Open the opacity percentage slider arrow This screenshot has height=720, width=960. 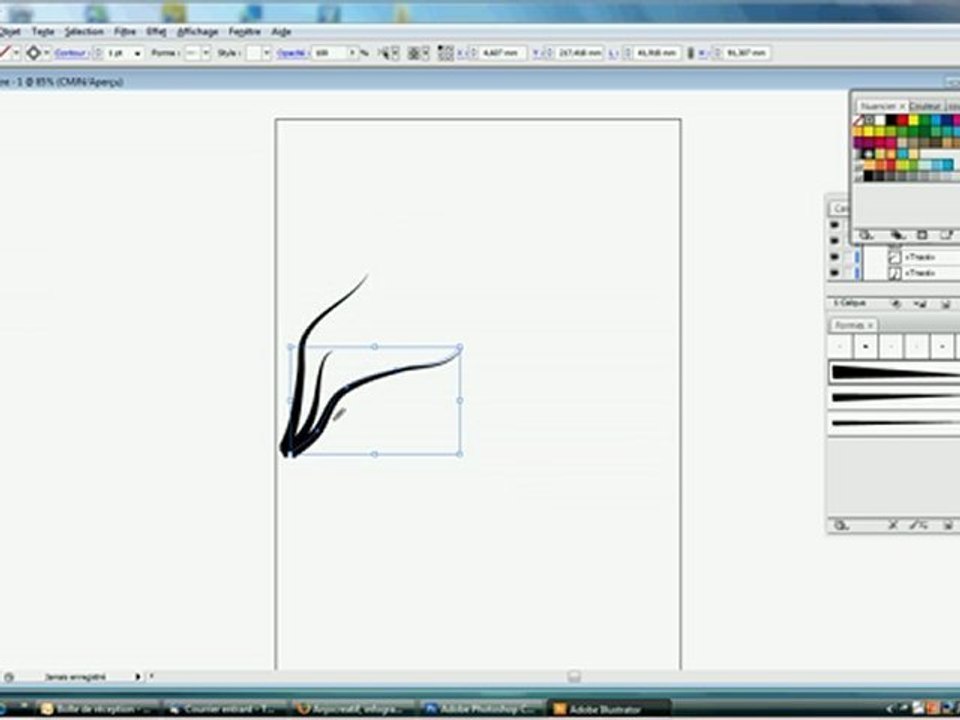click(353, 53)
